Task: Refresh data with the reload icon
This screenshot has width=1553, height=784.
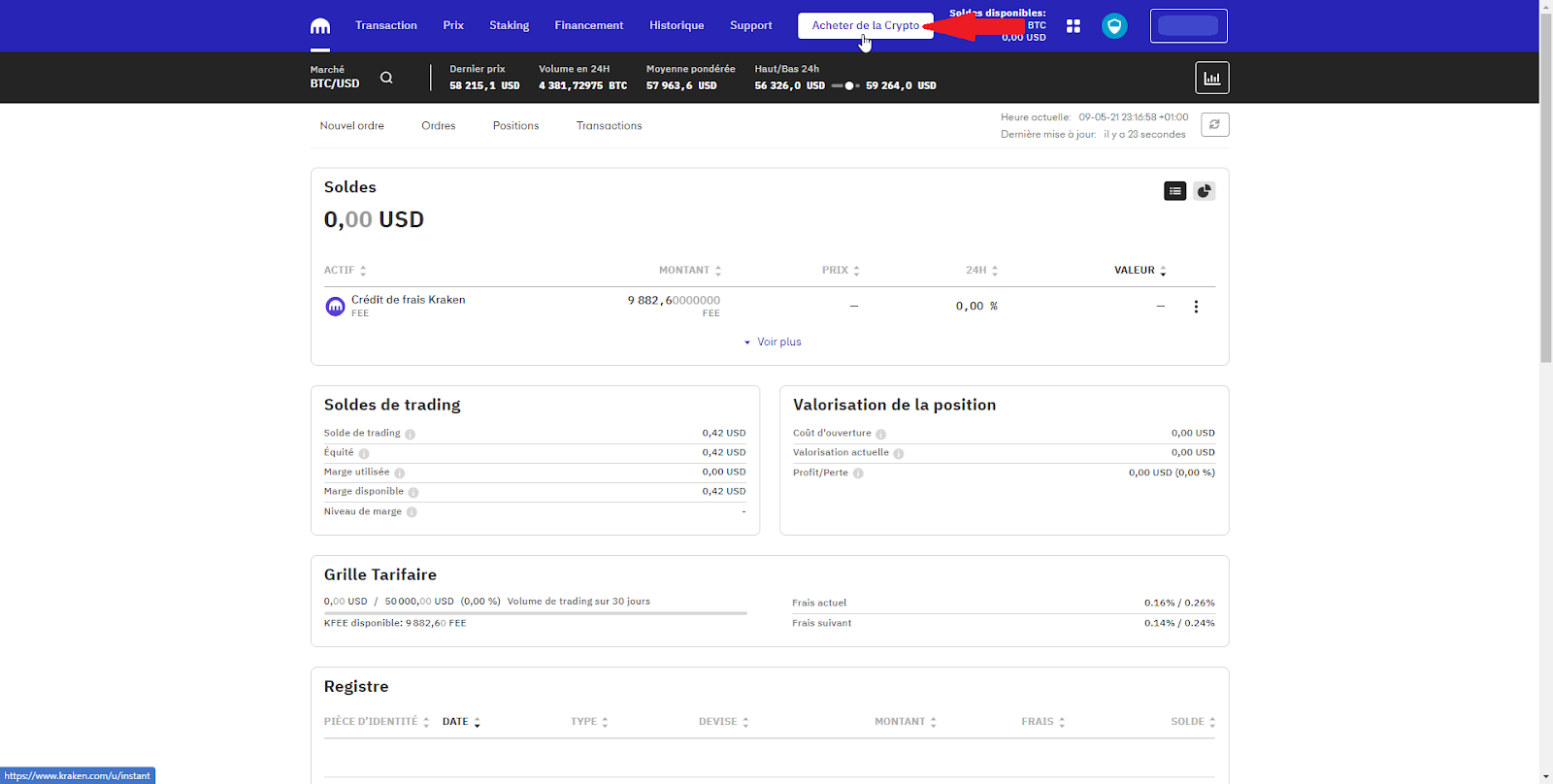Action: 1215,124
